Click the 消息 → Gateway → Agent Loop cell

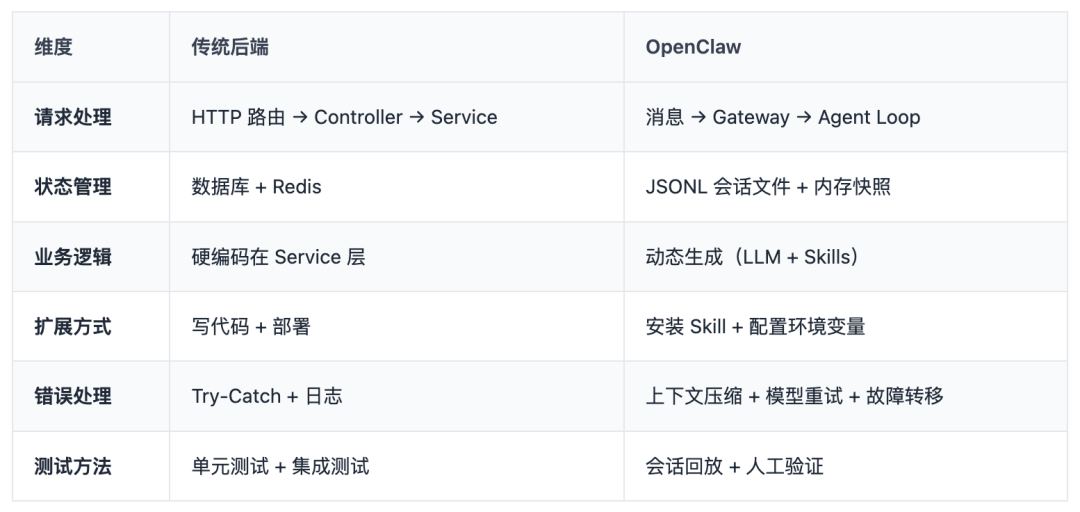coord(782,117)
